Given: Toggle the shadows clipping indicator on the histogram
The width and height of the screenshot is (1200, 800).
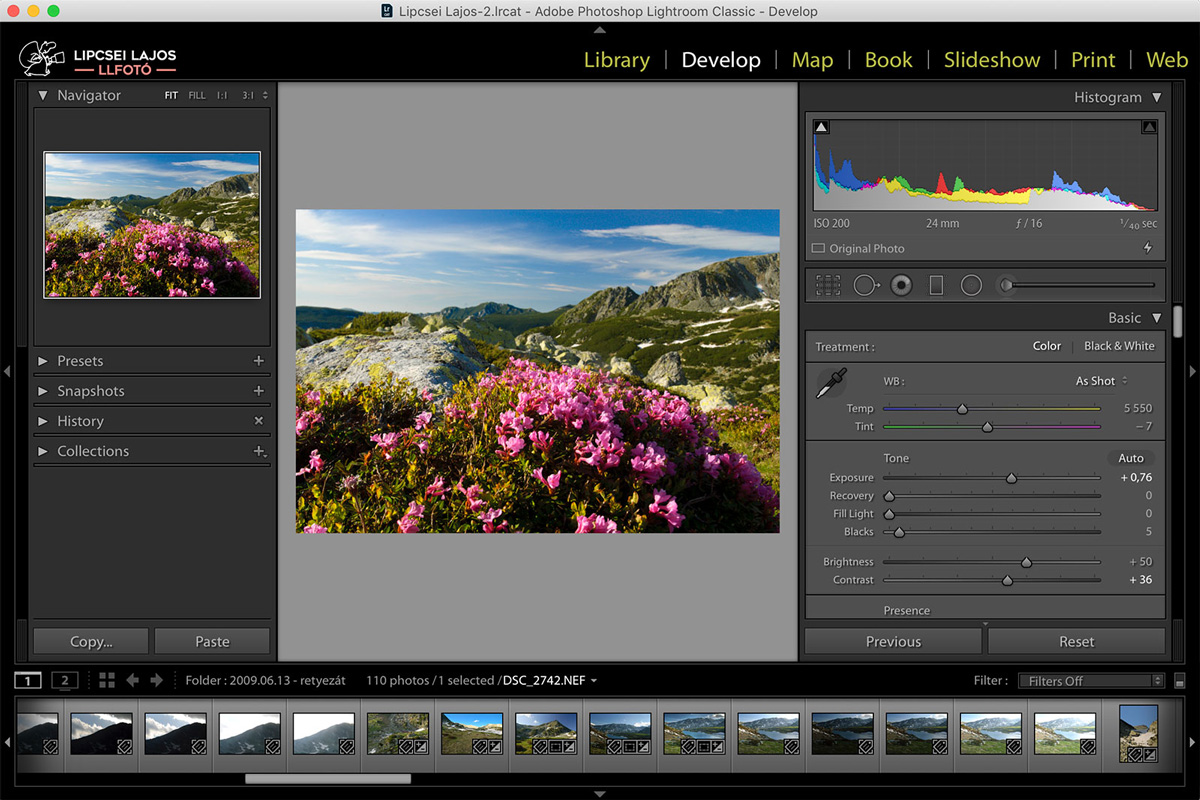Looking at the screenshot, I should [x=821, y=126].
